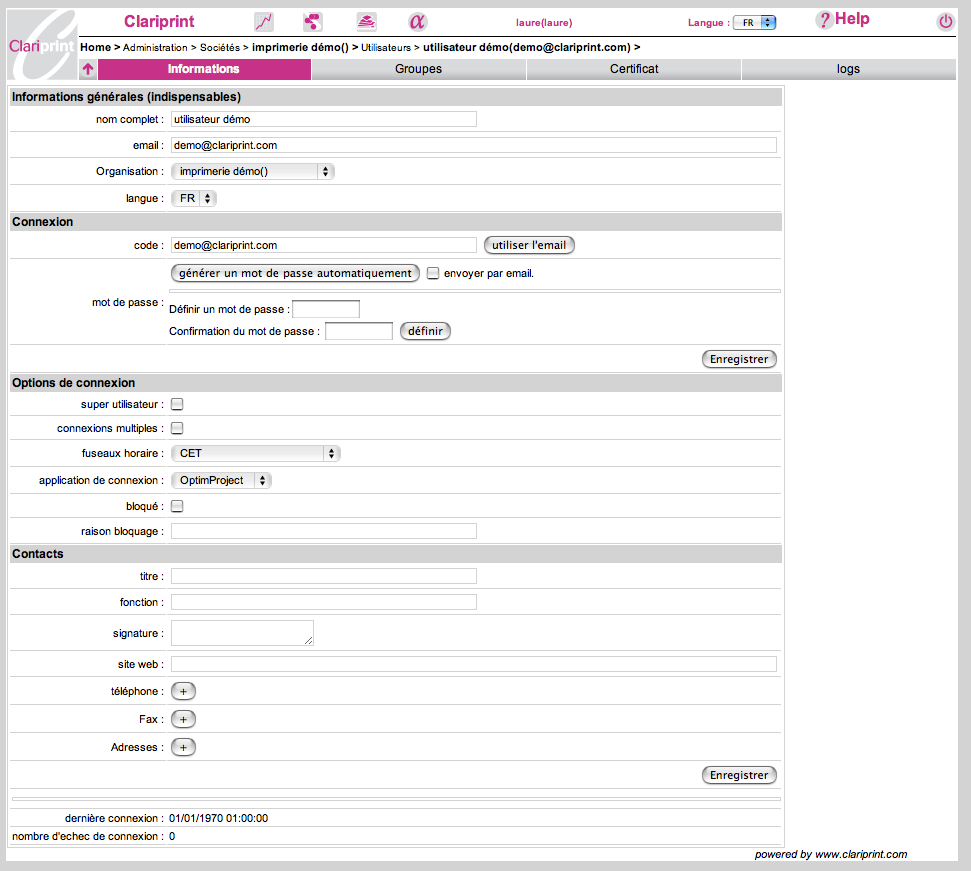The height and width of the screenshot is (871, 971).
Task: Click générer un mot de passe automatiquement
Action: (295, 273)
